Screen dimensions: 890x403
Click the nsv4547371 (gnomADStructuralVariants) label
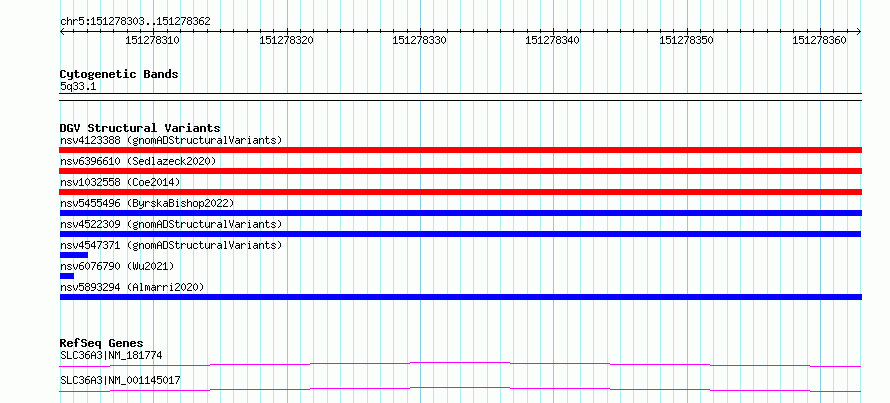[x=171, y=245]
